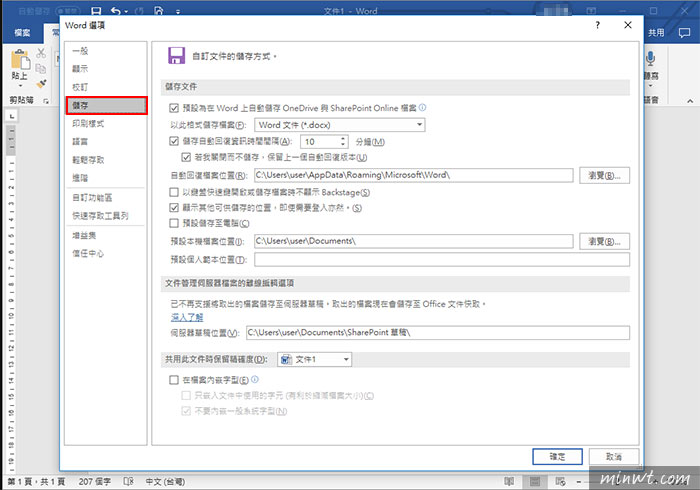Image resolution: width=700 pixels, height=490 pixels.
Task: Open the Comments speech bubble icon
Action: (x=684, y=33)
